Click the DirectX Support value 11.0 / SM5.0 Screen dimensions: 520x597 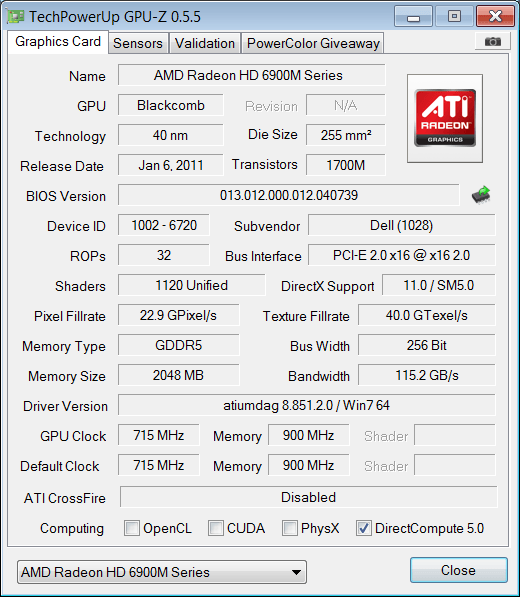coord(439,285)
